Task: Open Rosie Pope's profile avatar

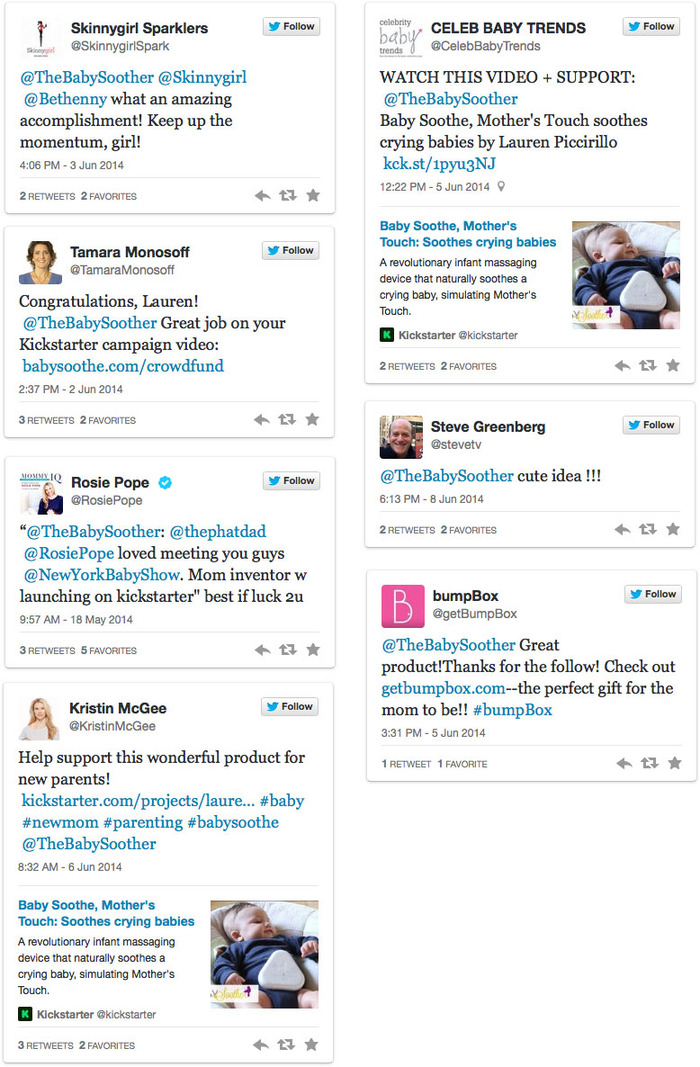Action: point(41,493)
